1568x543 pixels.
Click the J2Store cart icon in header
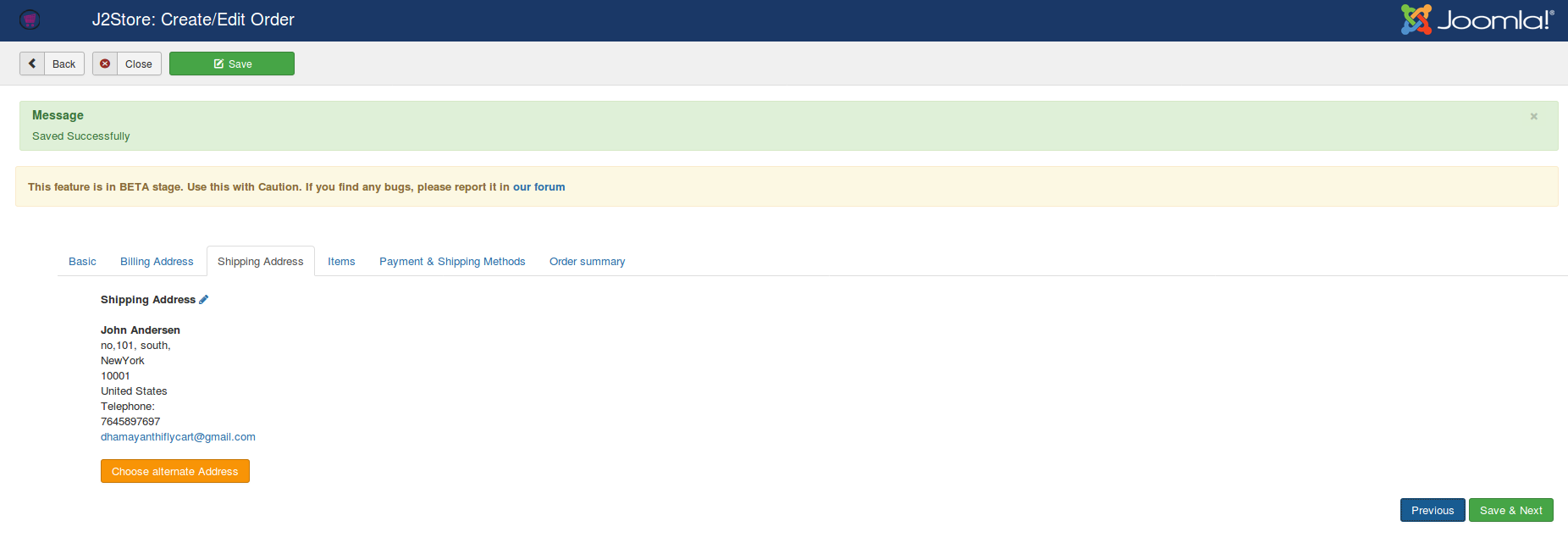click(30, 19)
